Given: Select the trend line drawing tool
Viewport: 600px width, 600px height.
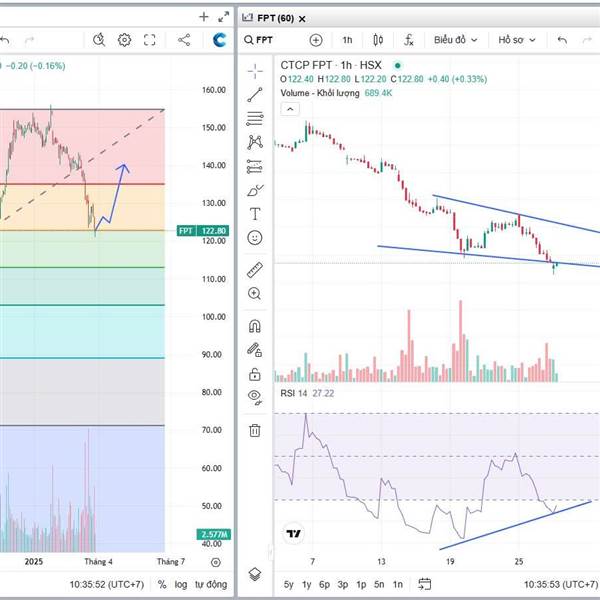Looking at the screenshot, I should 255,95.
